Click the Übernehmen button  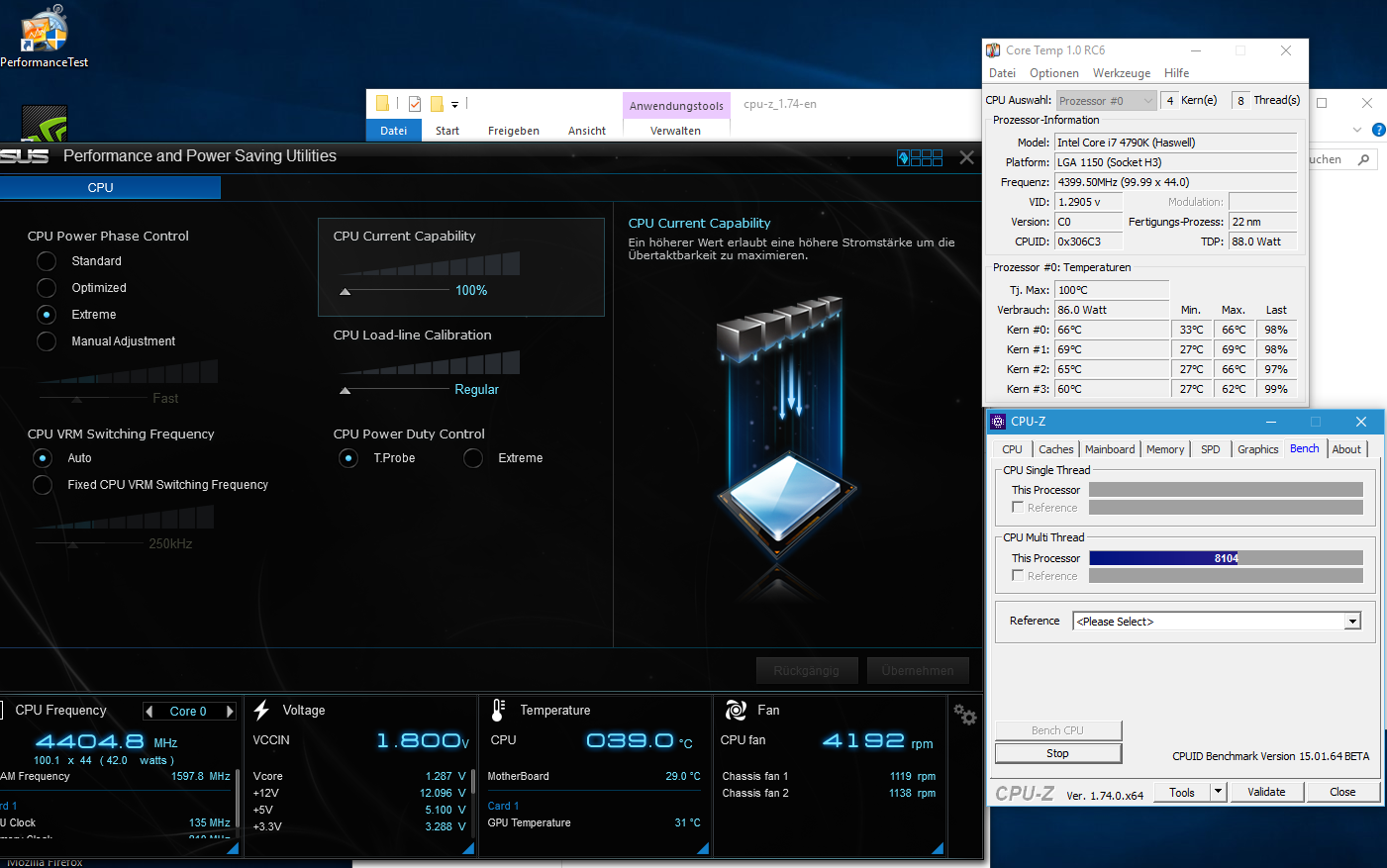(918, 671)
